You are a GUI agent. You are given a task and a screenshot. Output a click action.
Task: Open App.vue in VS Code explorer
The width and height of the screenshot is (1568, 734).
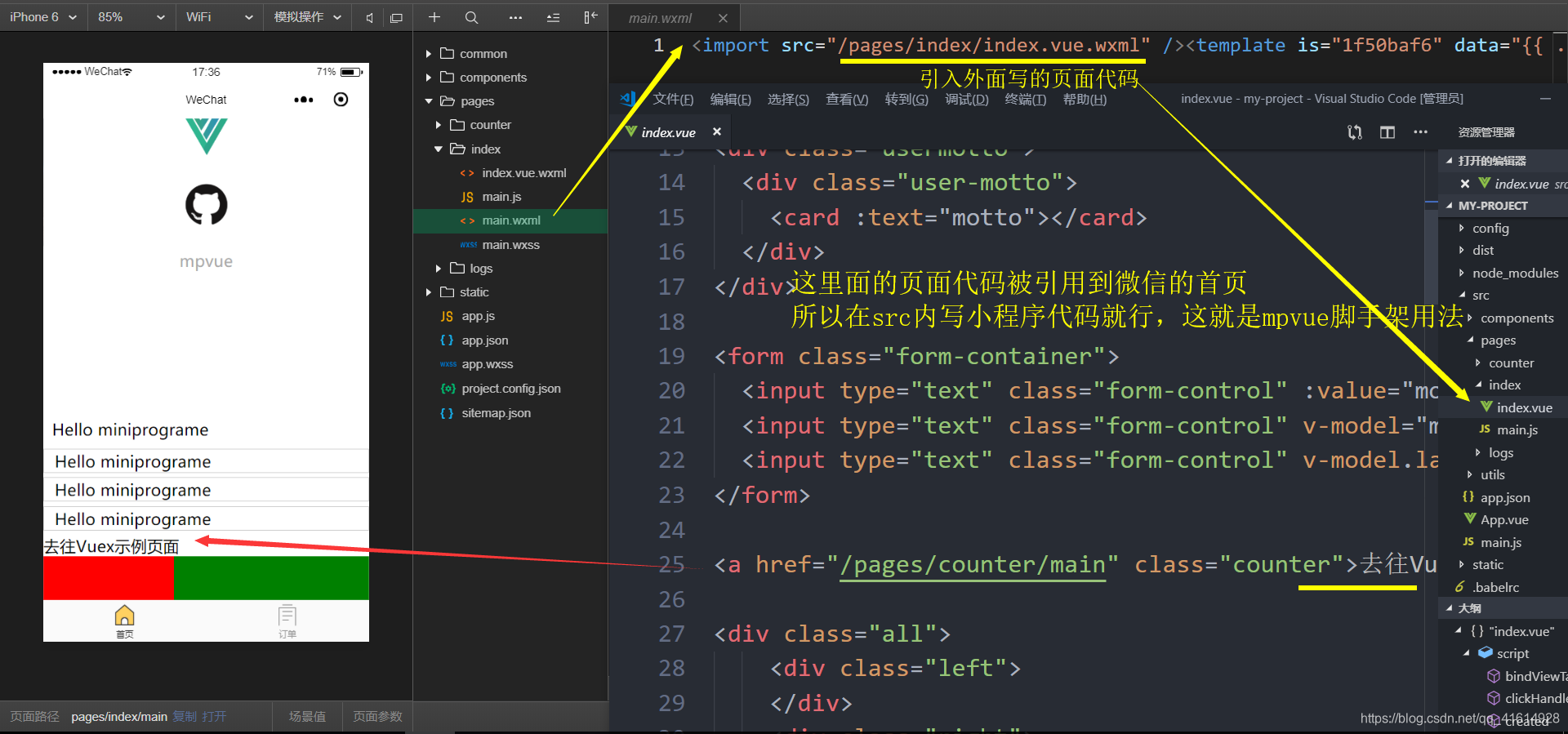(1496, 520)
